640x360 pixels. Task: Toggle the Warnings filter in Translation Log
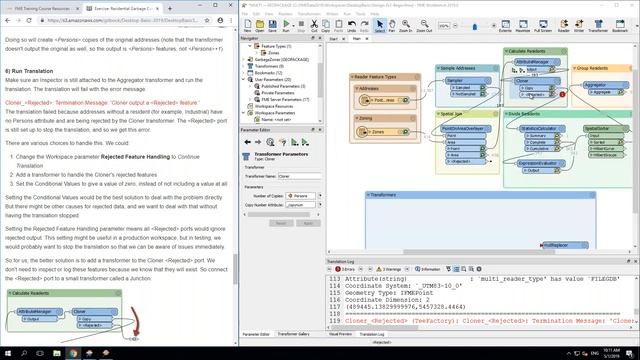pyautogui.click(x=389, y=269)
